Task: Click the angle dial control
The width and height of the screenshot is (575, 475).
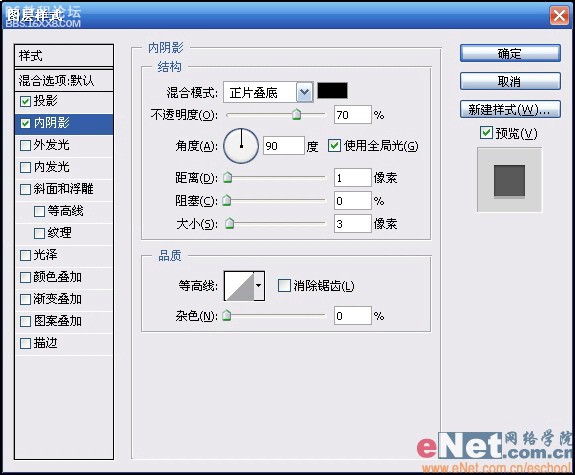Action: [x=241, y=146]
